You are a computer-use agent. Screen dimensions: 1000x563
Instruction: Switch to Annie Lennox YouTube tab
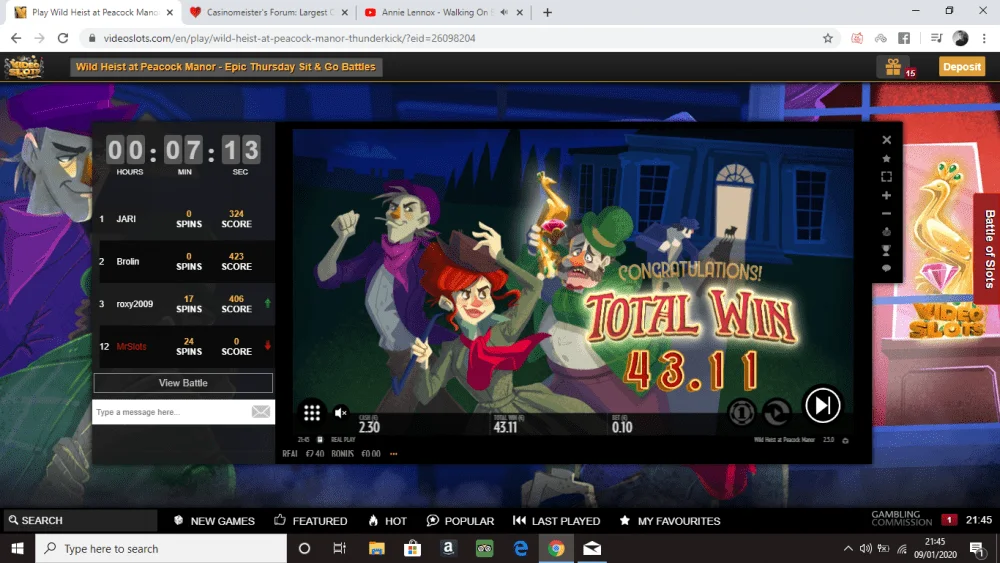tap(437, 12)
